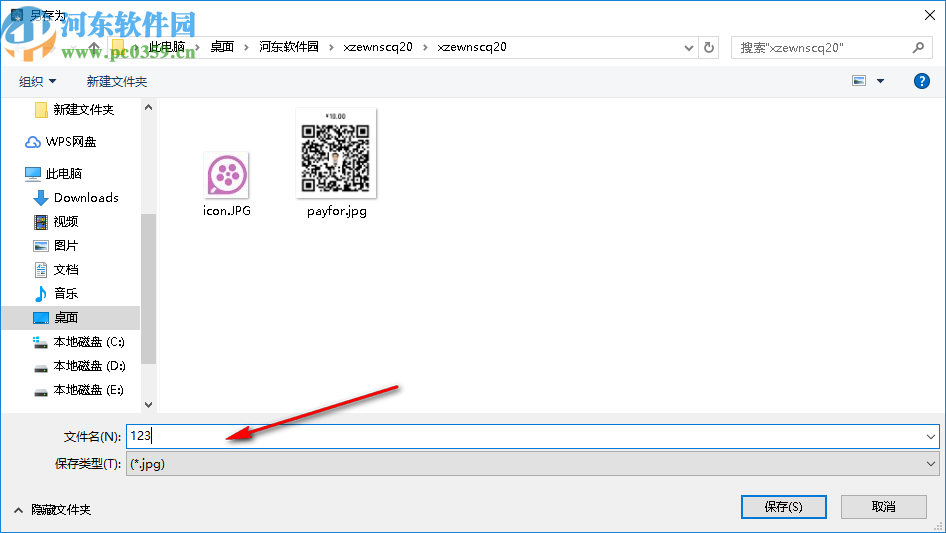Click the Cancel (取消) button
Viewport: 946px width, 533px height.
point(883,506)
